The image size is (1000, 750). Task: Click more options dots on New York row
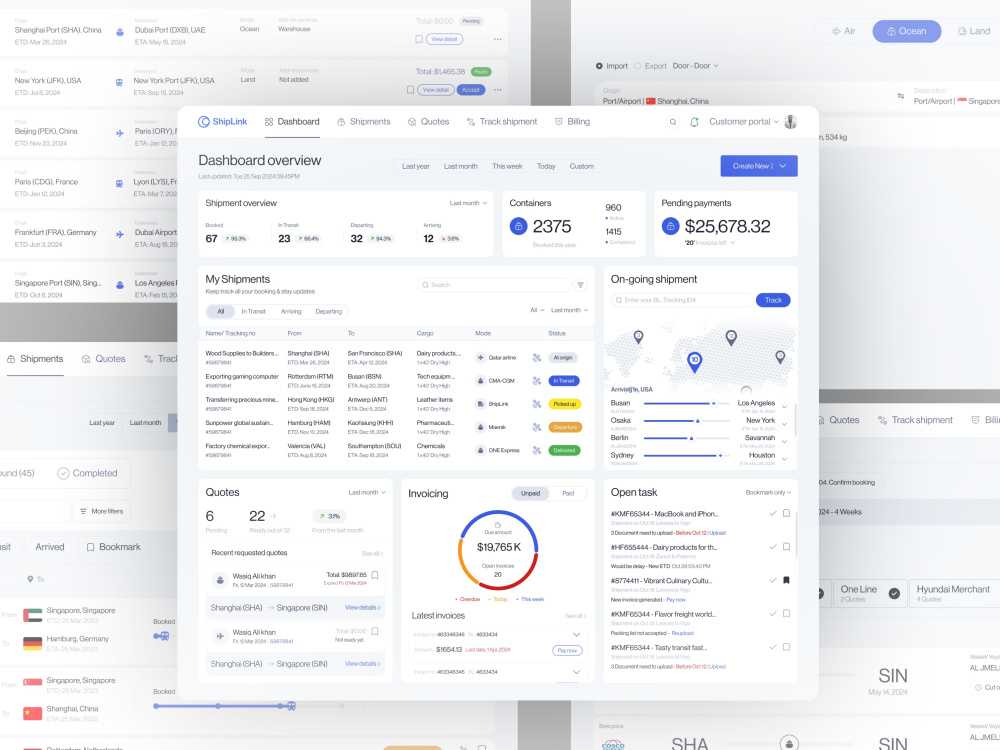497,90
